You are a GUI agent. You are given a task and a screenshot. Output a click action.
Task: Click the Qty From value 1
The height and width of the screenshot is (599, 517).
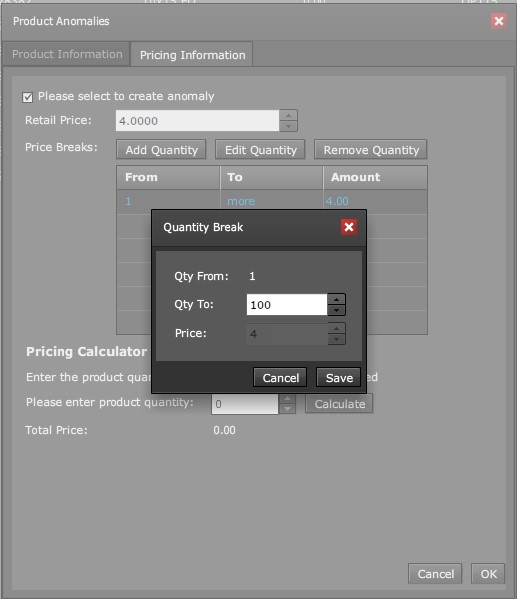(252, 276)
